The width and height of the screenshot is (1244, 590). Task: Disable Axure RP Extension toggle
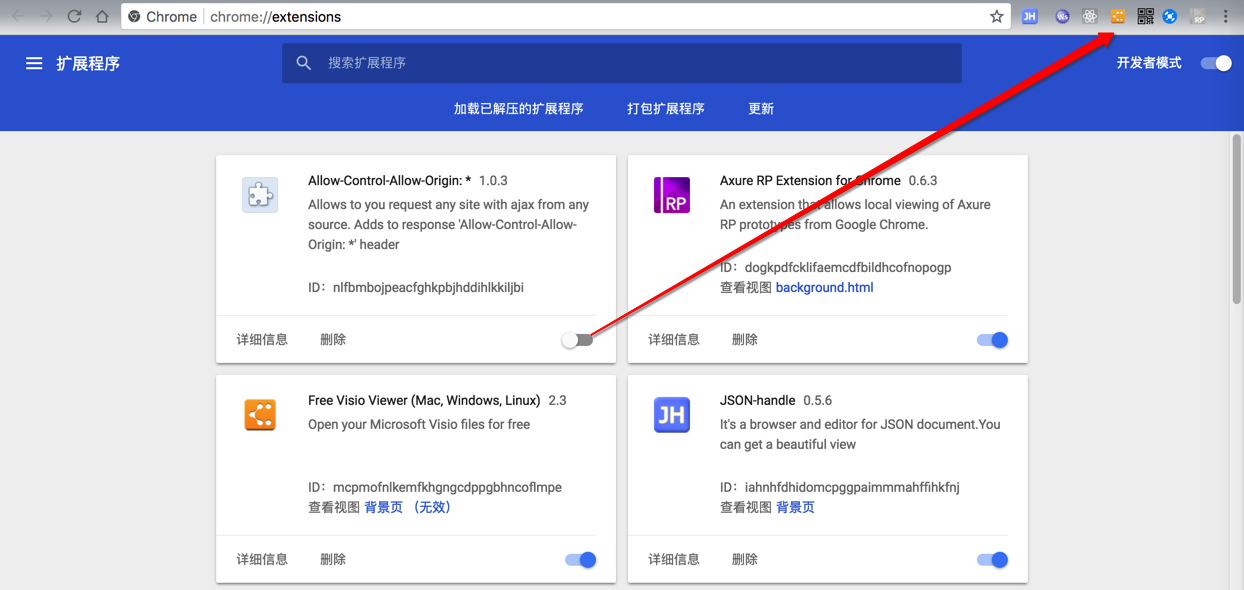(x=992, y=340)
